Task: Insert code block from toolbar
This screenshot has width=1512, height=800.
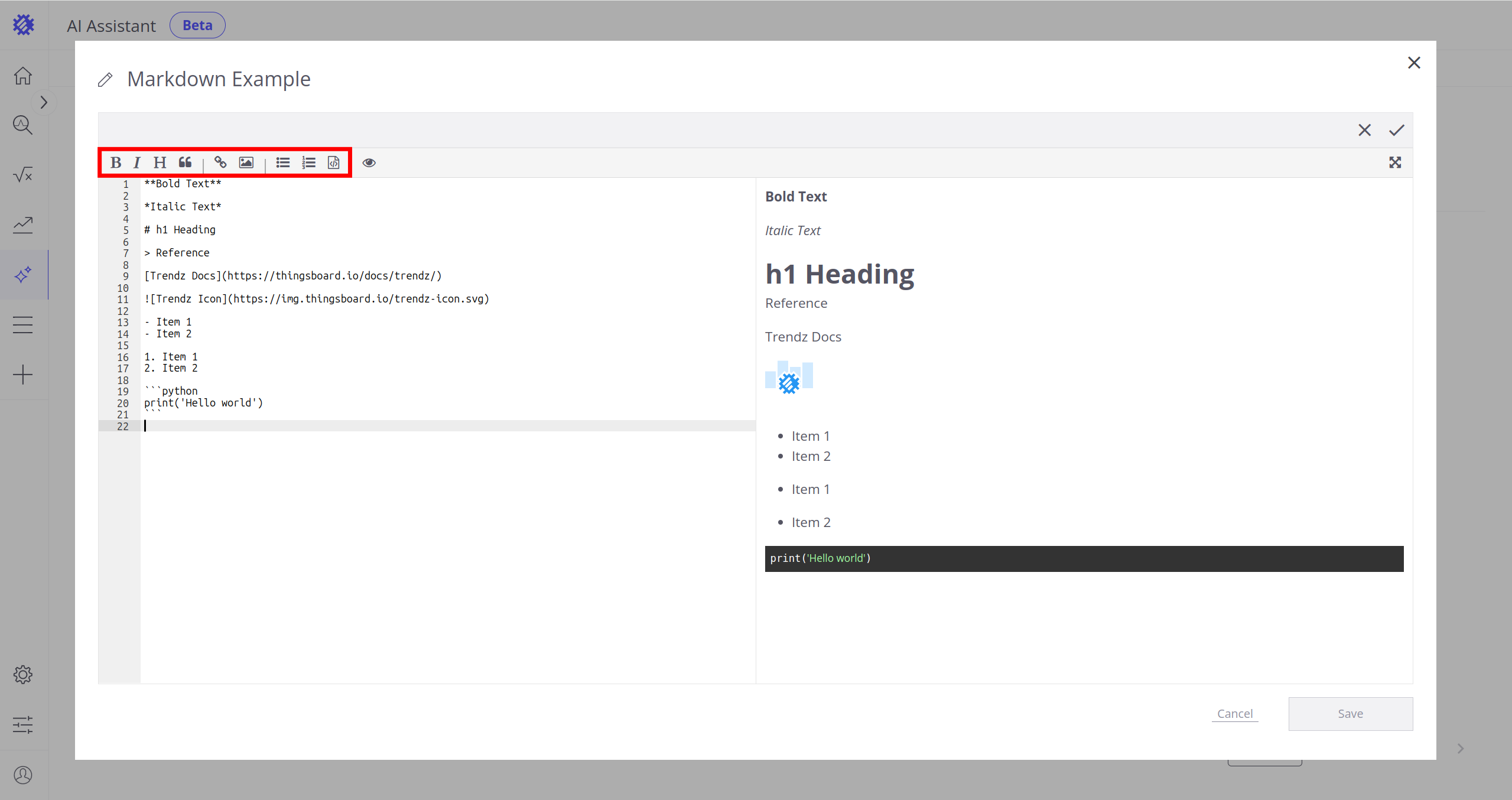Action: [x=334, y=162]
